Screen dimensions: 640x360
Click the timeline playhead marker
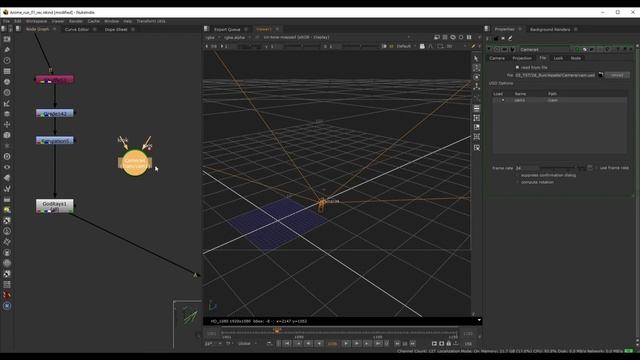pyautogui.click(x=277, y=330)
